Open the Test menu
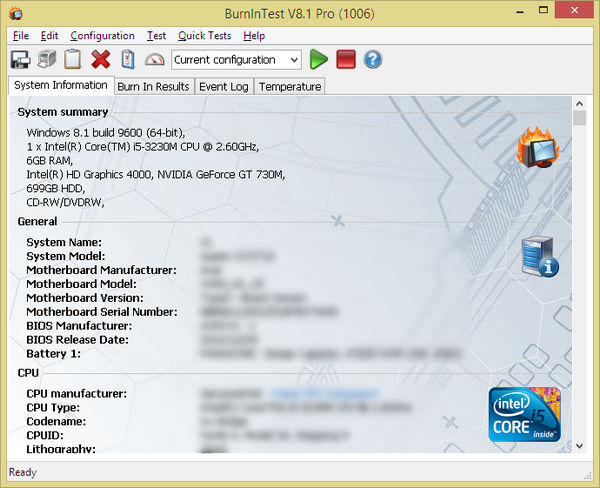The image size is (600, 488). [157, 36]
